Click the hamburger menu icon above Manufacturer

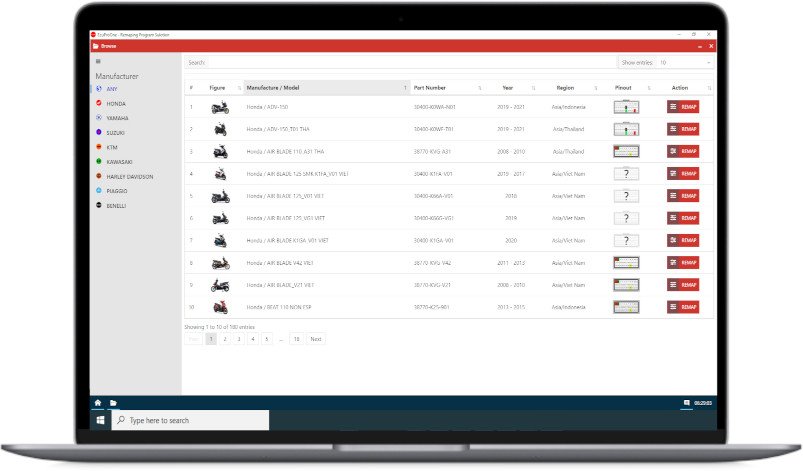pos(98,62)
